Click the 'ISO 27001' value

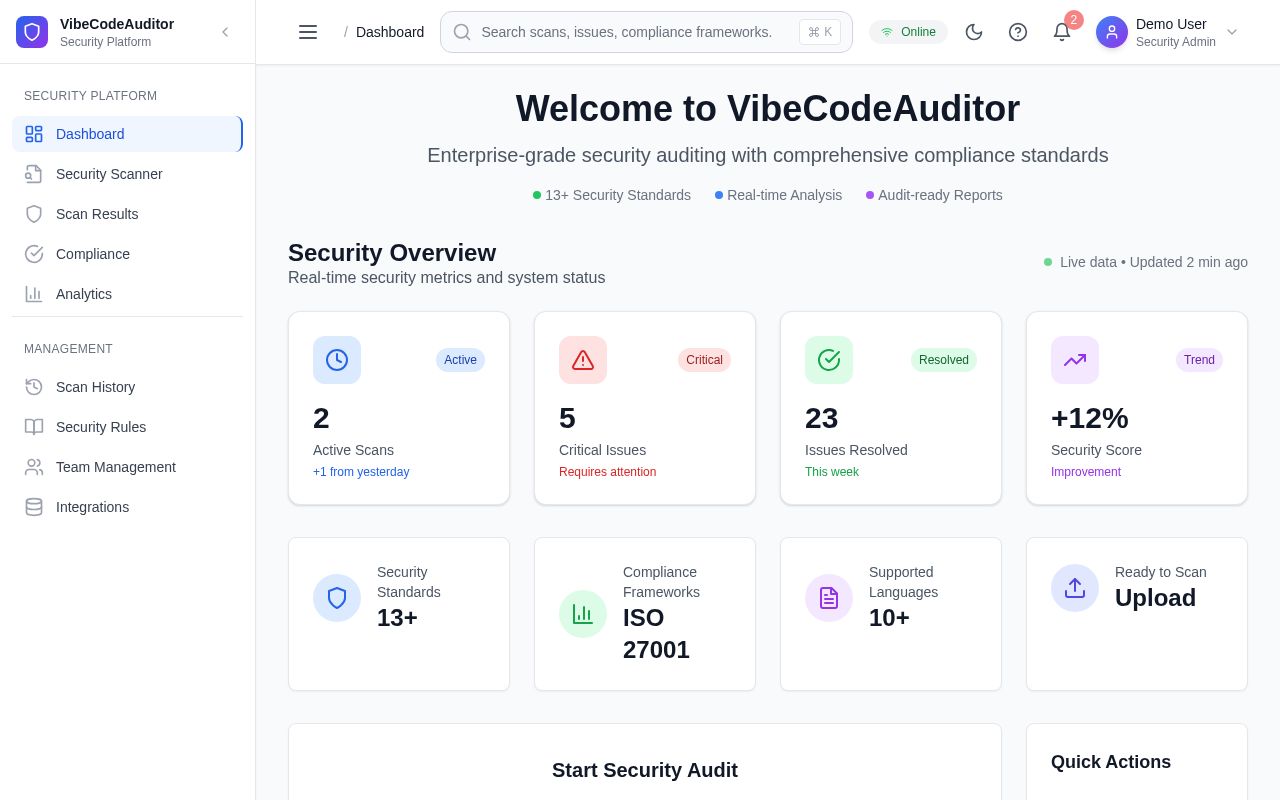656,634
